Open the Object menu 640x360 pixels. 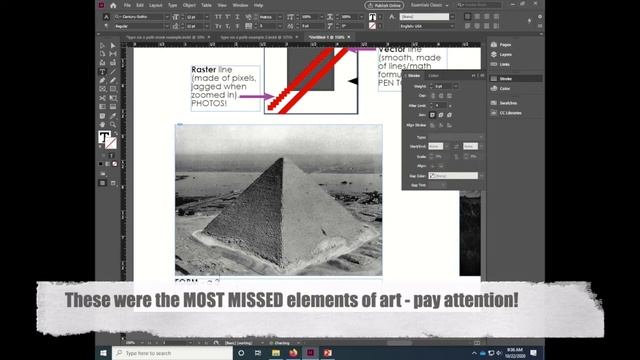pyautogui.click(x=189, y=5)
